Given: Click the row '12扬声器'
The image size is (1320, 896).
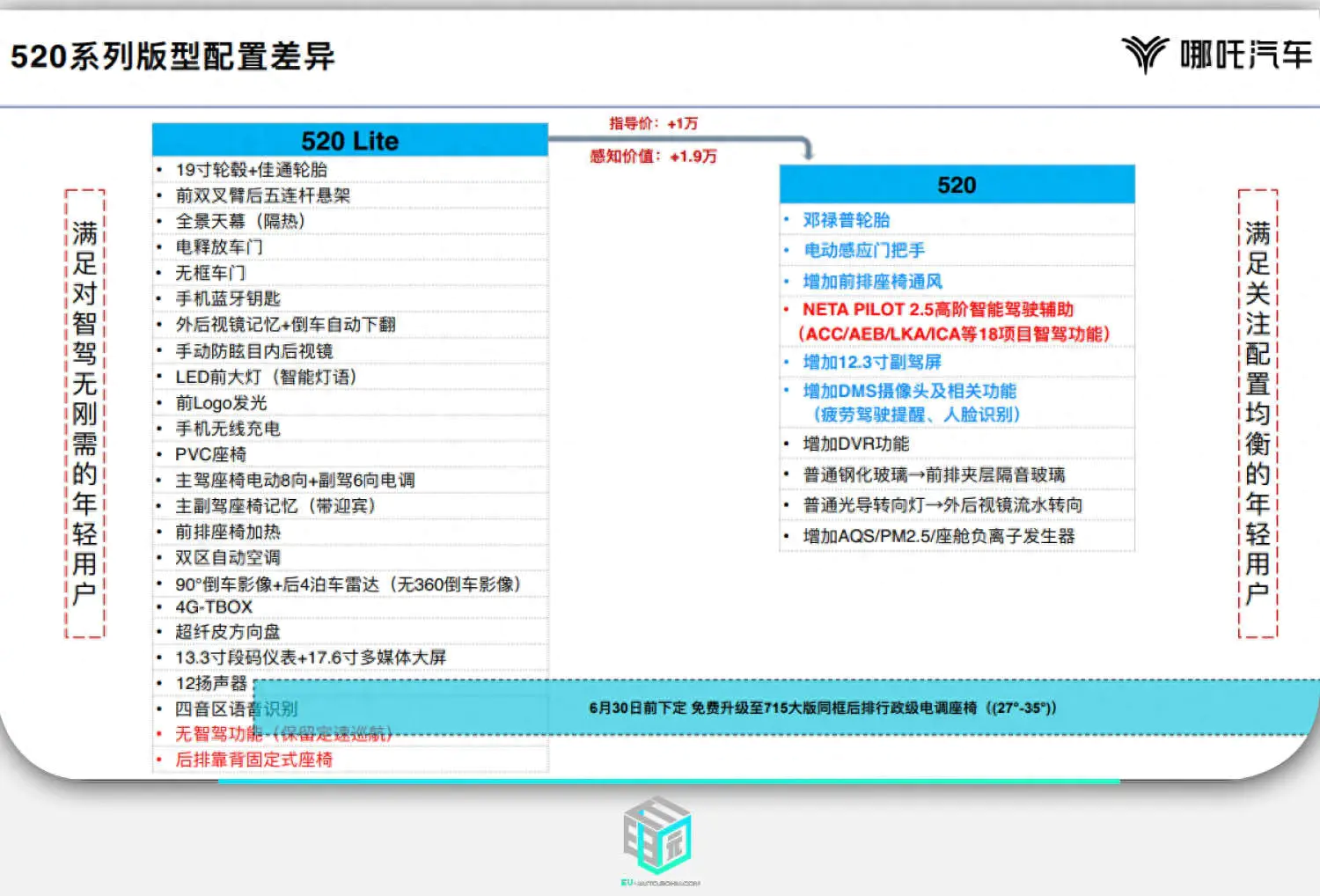Looking at the screenshot, I should tap(350, 683).
